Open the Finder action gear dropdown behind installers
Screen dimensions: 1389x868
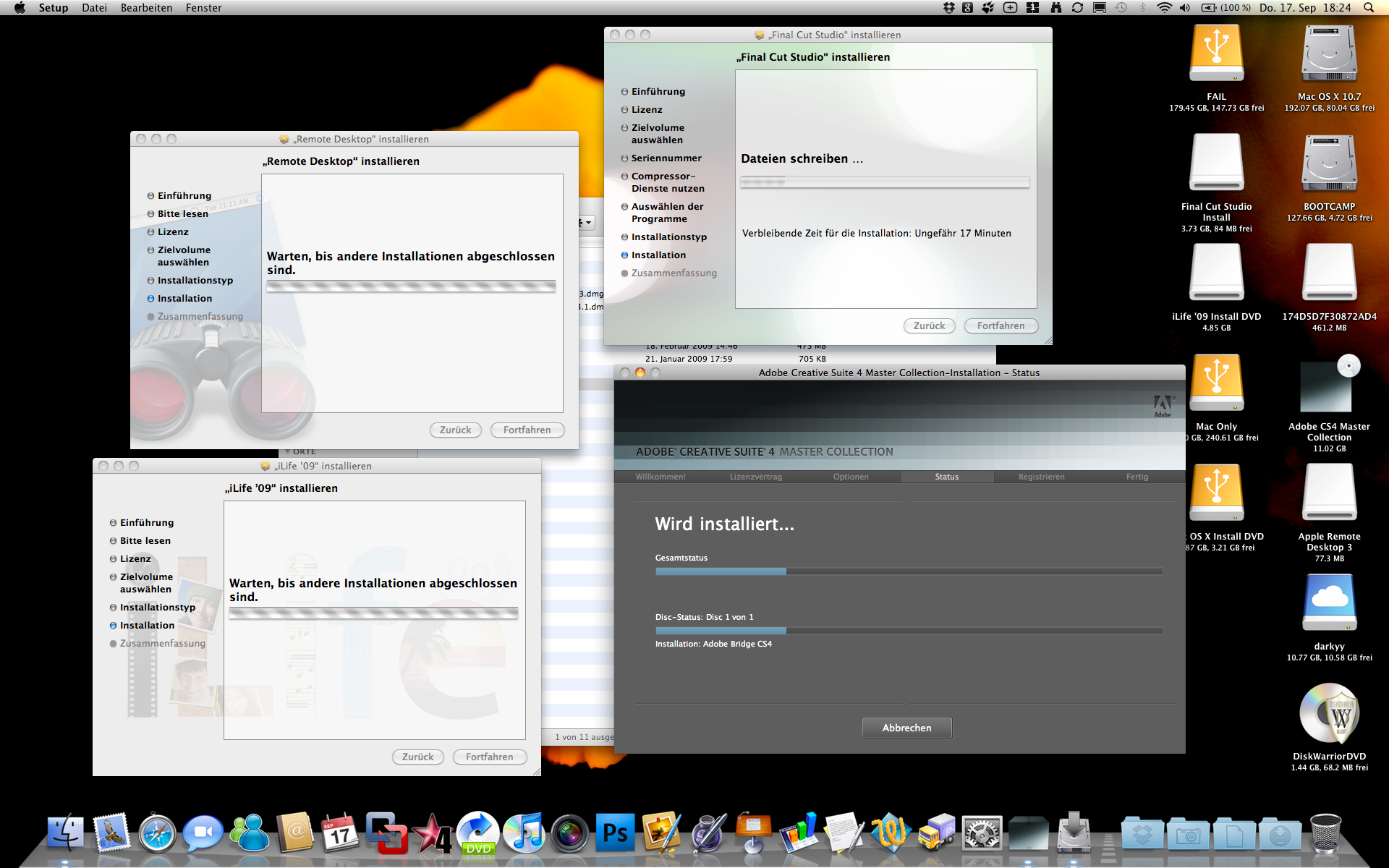pyautogui.click(x=586, y=223)
